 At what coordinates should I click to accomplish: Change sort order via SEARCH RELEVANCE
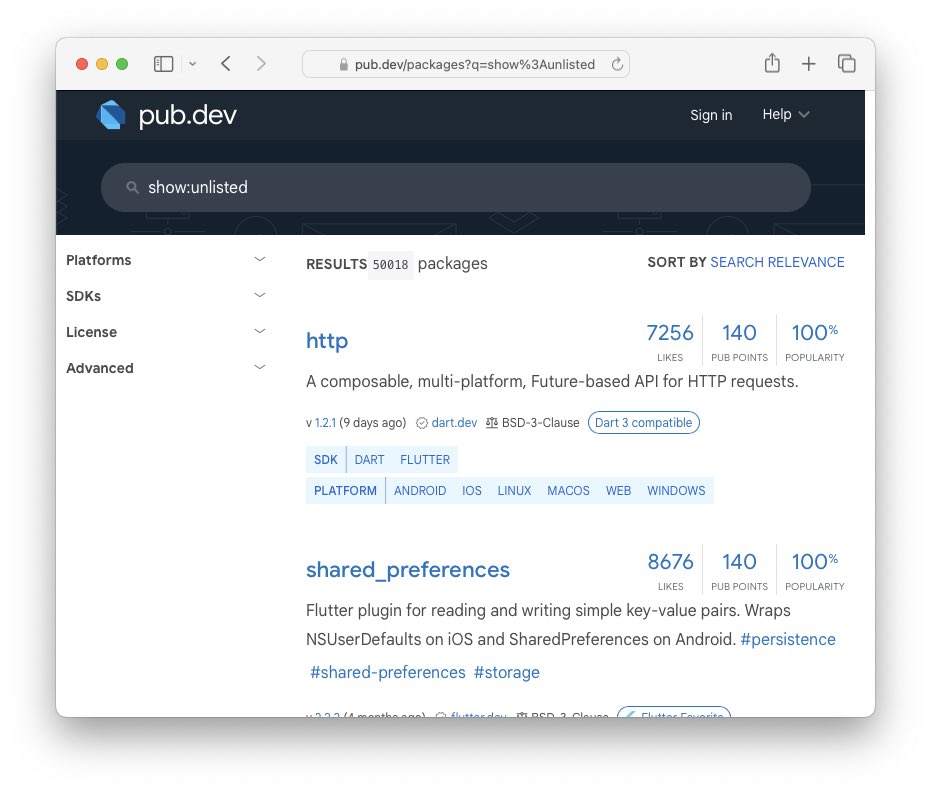point(777,262)
